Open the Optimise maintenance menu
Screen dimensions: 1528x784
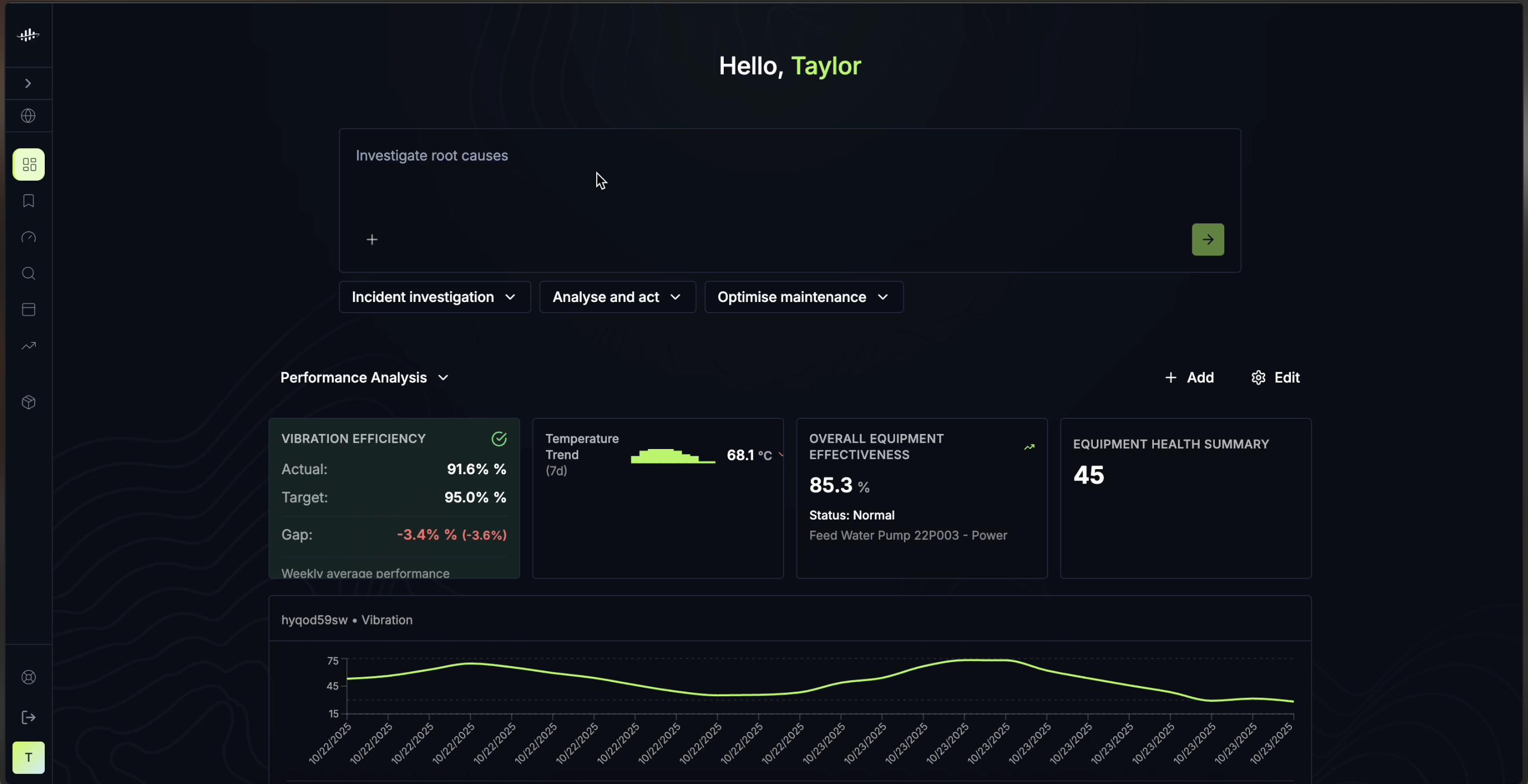click(x=803, y=296)
